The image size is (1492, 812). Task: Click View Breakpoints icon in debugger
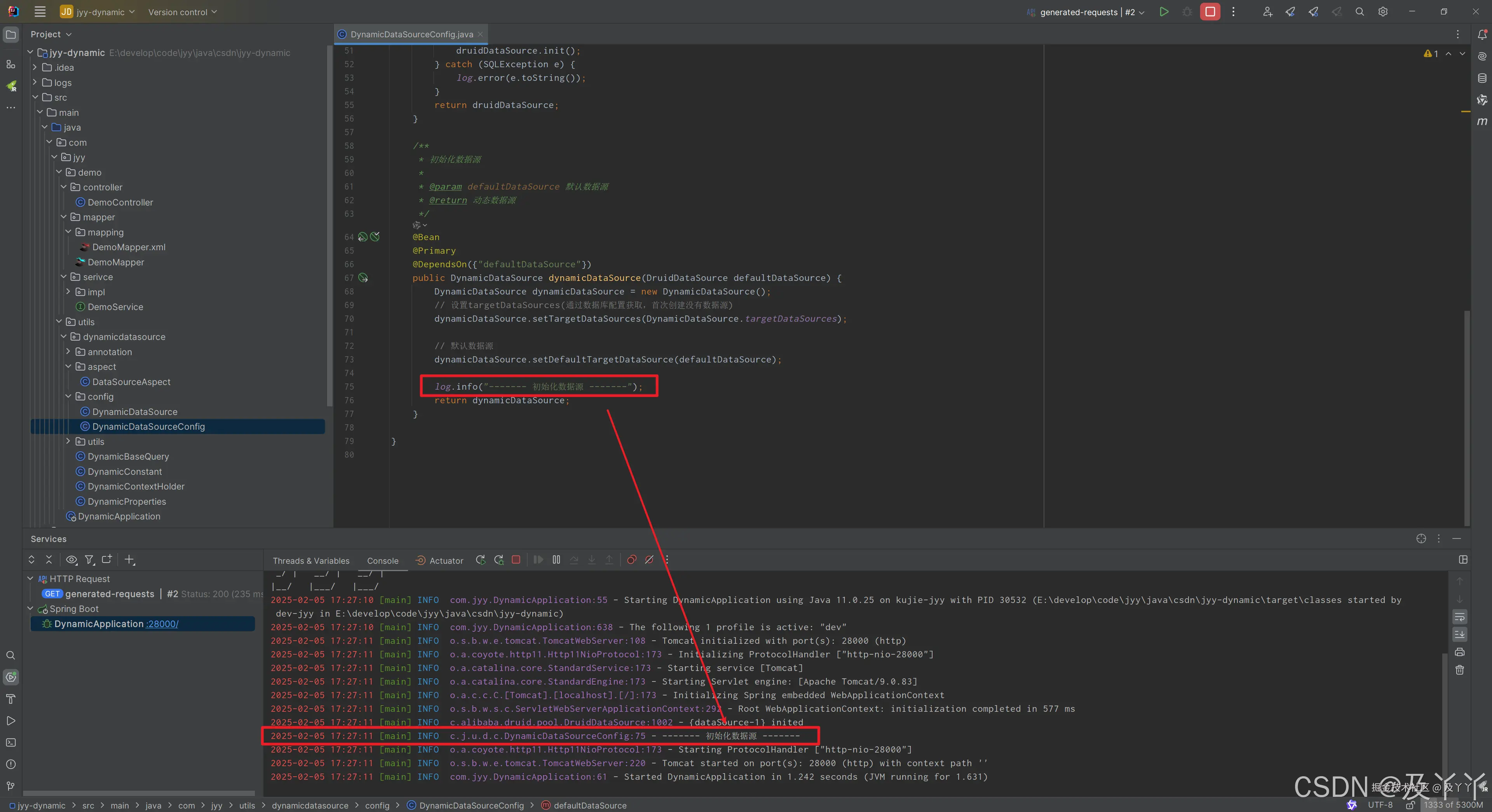pos(631,559)
